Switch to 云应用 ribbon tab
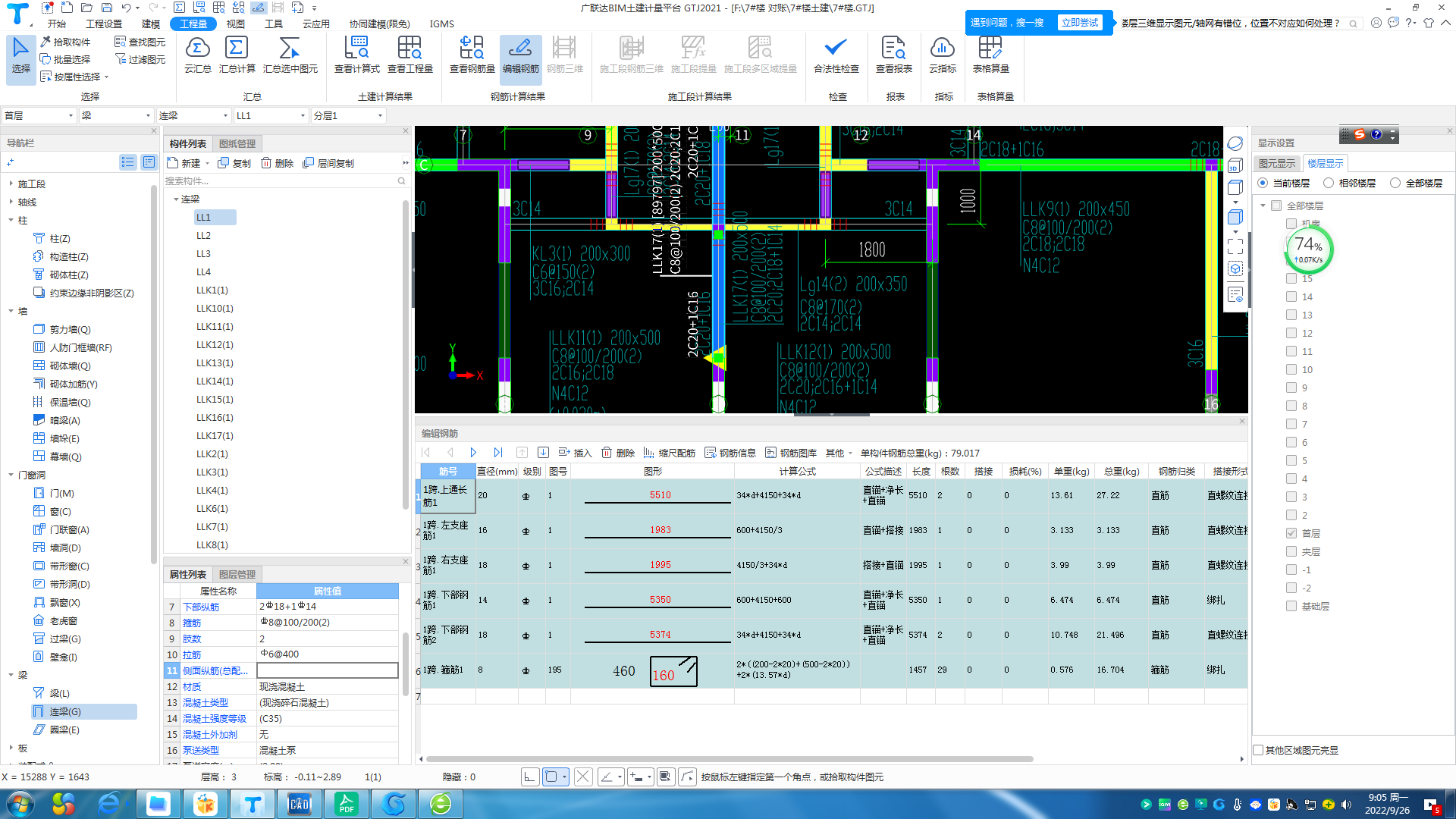Viewport: 1456px width, 819px height. click(315, 24)
